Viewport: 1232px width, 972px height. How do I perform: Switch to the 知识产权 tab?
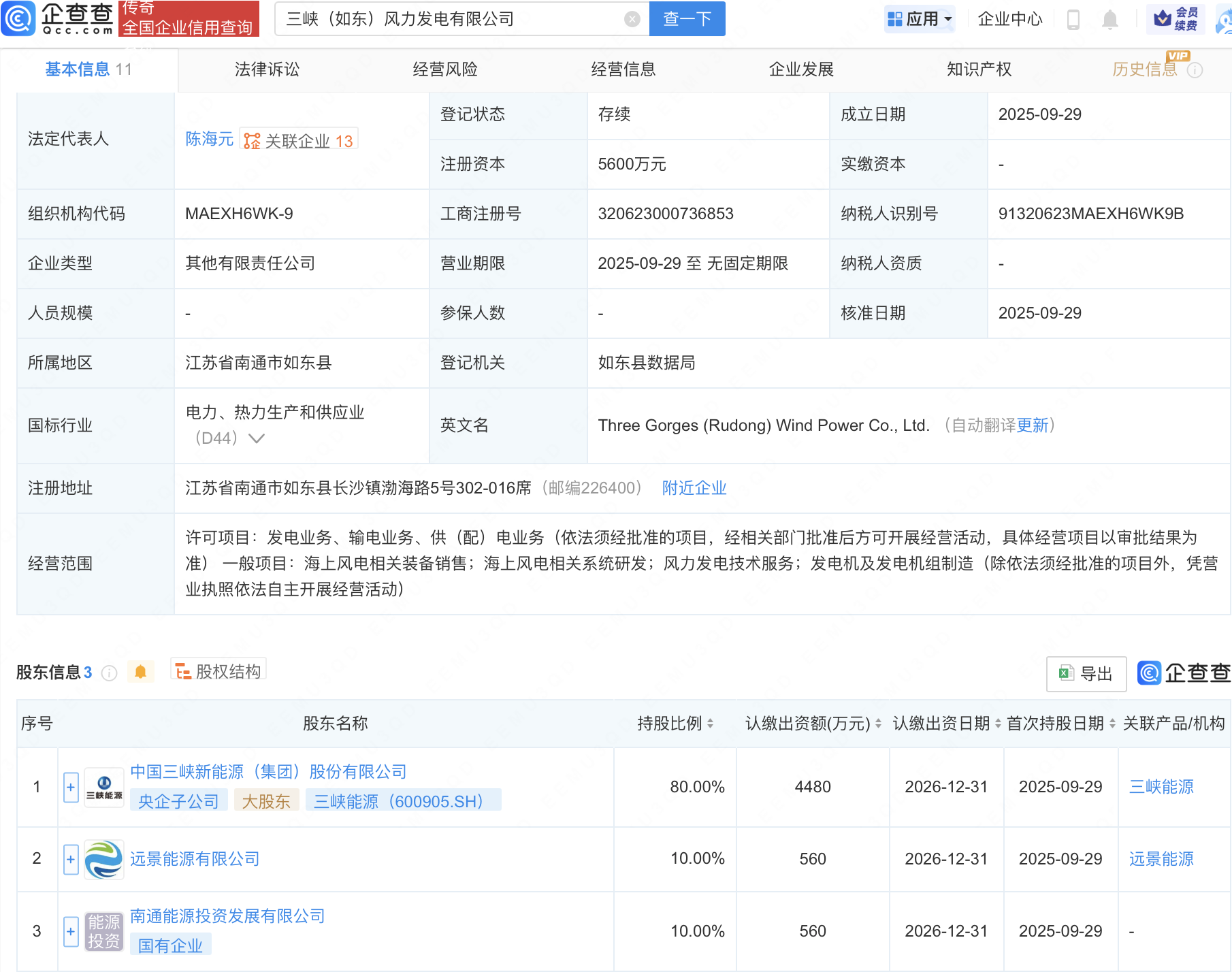[x=979, y=69]
